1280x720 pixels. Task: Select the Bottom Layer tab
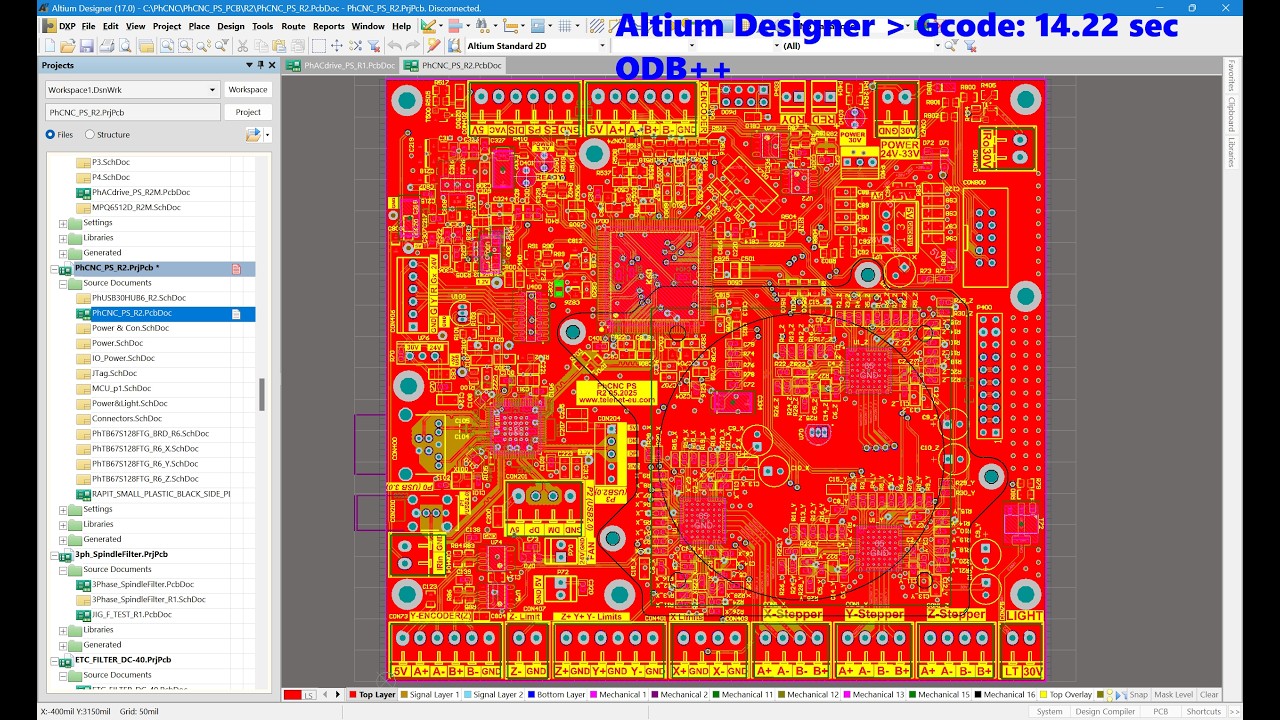pos(556,694)
